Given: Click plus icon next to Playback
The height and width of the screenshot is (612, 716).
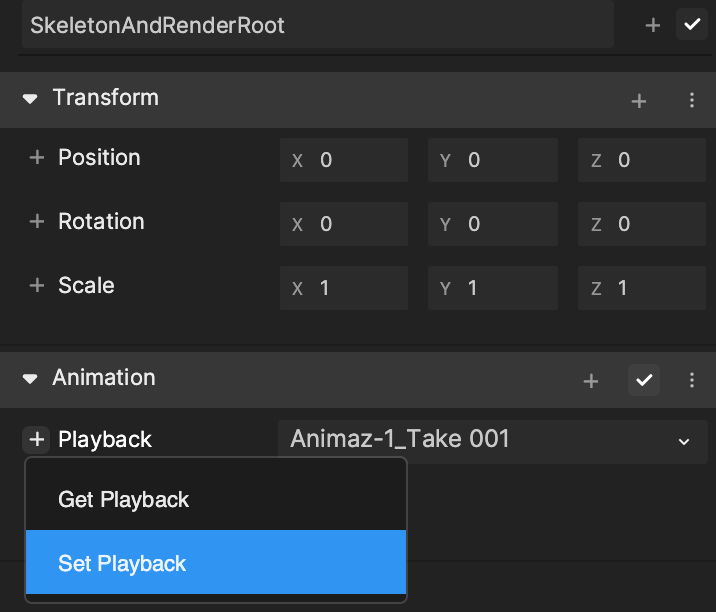Looking at the screenshot, I should (36, 440).
